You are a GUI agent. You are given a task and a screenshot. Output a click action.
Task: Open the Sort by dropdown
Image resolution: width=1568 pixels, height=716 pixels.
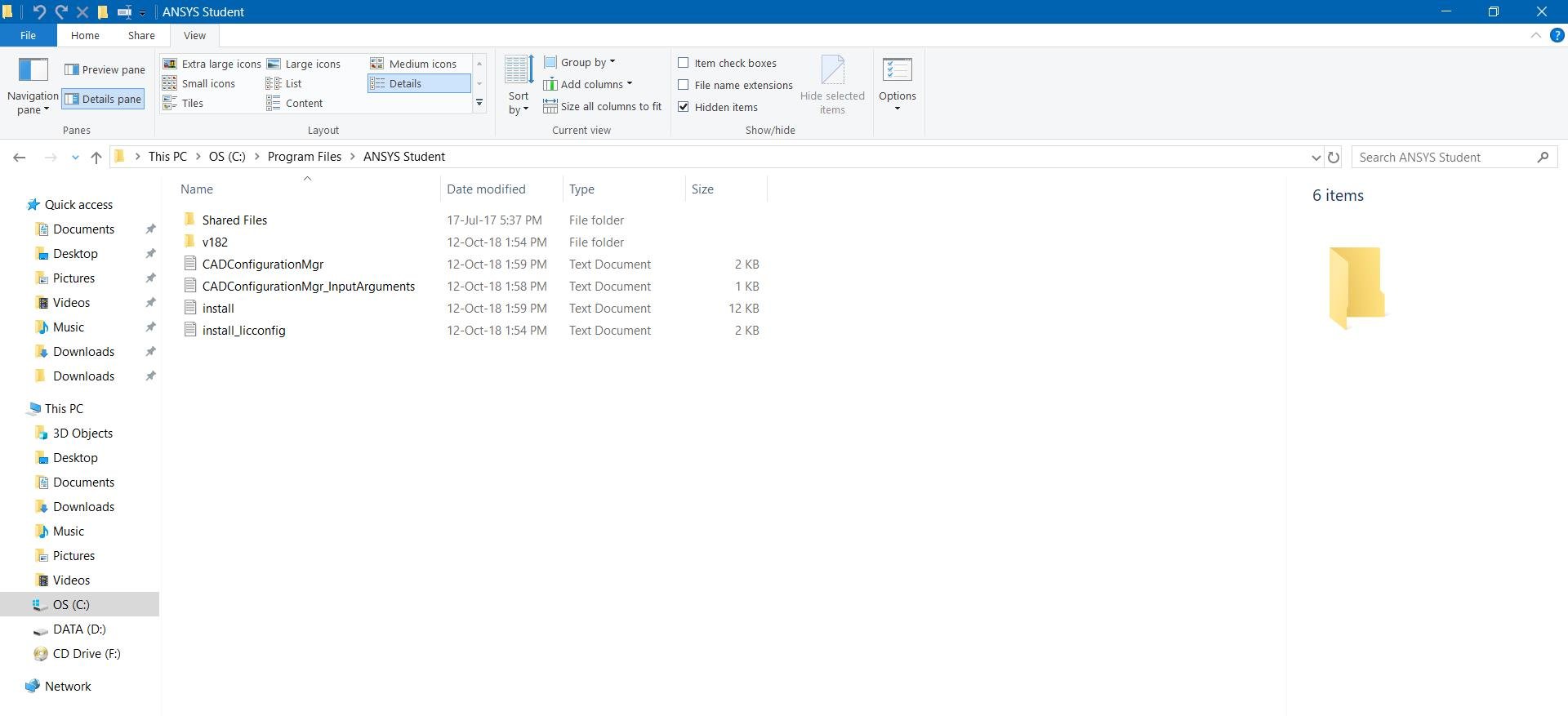click(519, 87)
